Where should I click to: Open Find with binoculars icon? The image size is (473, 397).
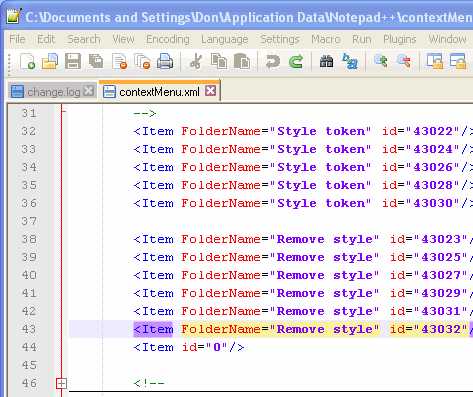pos(326,61)
